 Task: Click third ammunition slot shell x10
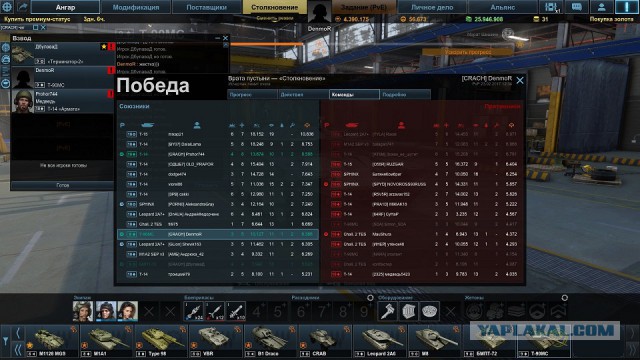236,311
